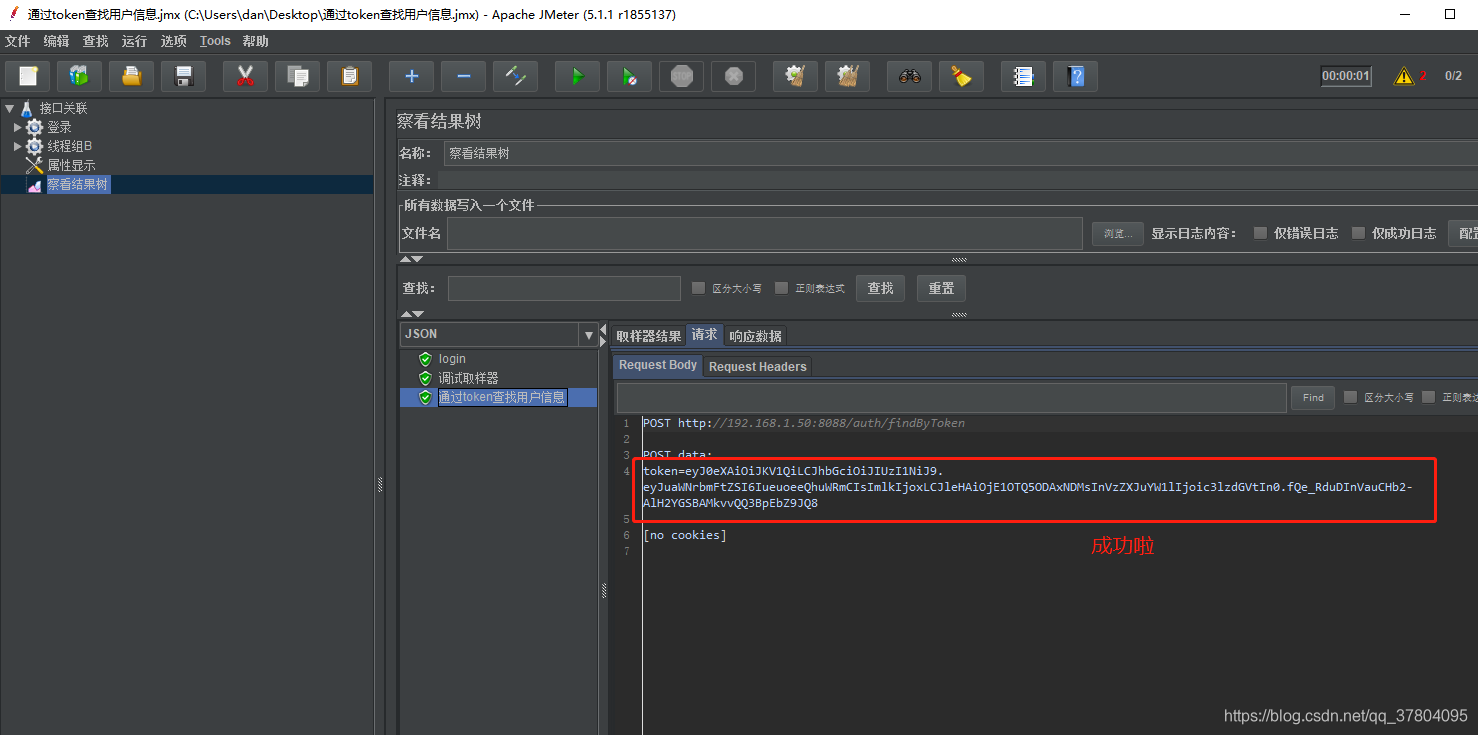Toggle 正则表达式 checkbox beside 查找 field
The image size is (1478, 735).
[x=782, y=288]
